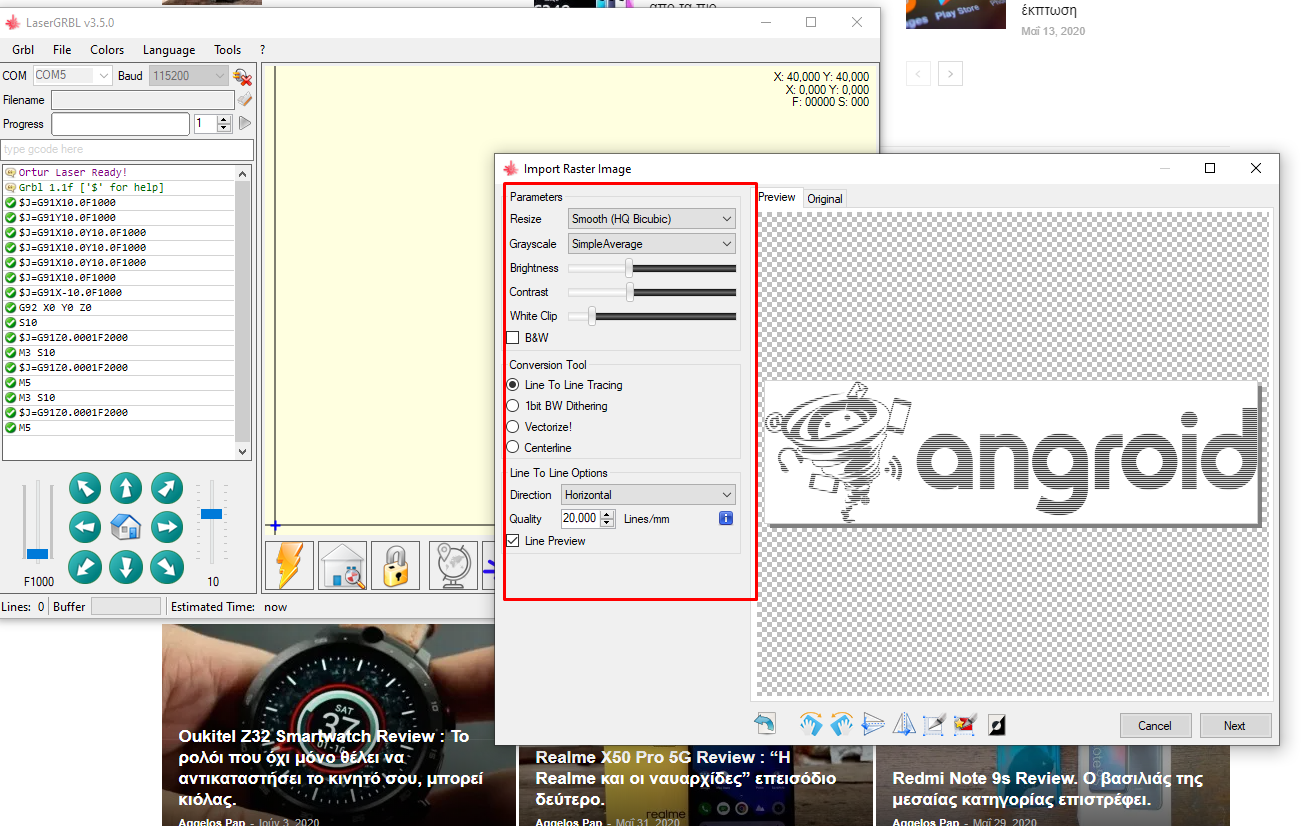The image size is (1305, 826).
Task: Click the Quality 20,000 input field
Action: (x=580, y=518)
